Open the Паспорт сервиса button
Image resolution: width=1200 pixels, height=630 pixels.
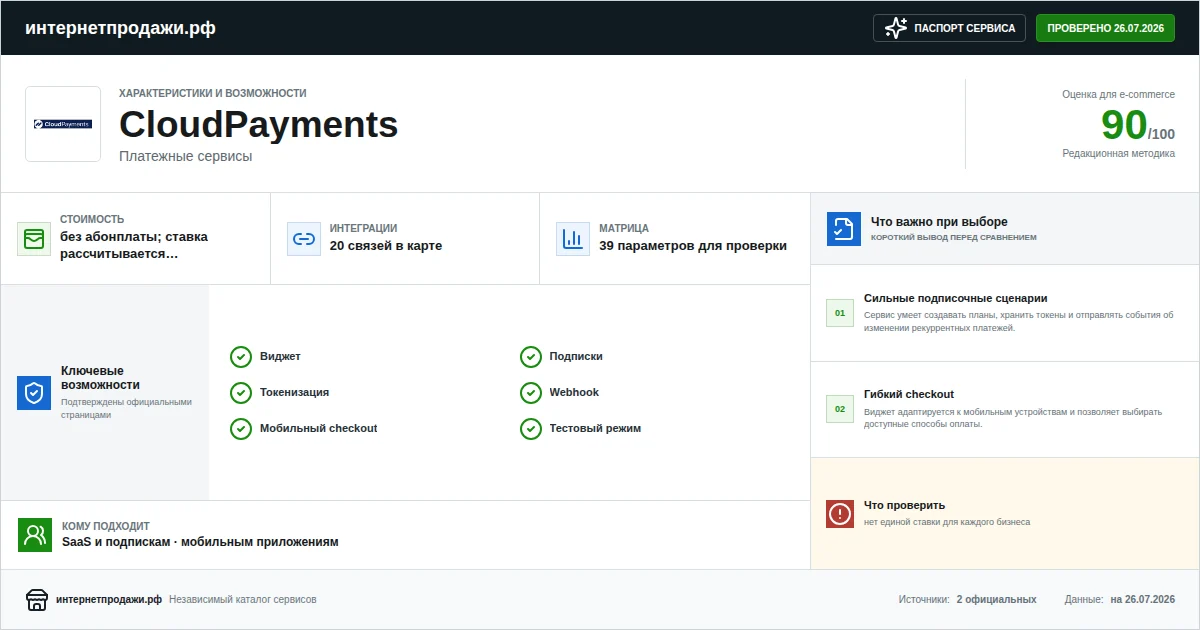click(x=950, y=28)
